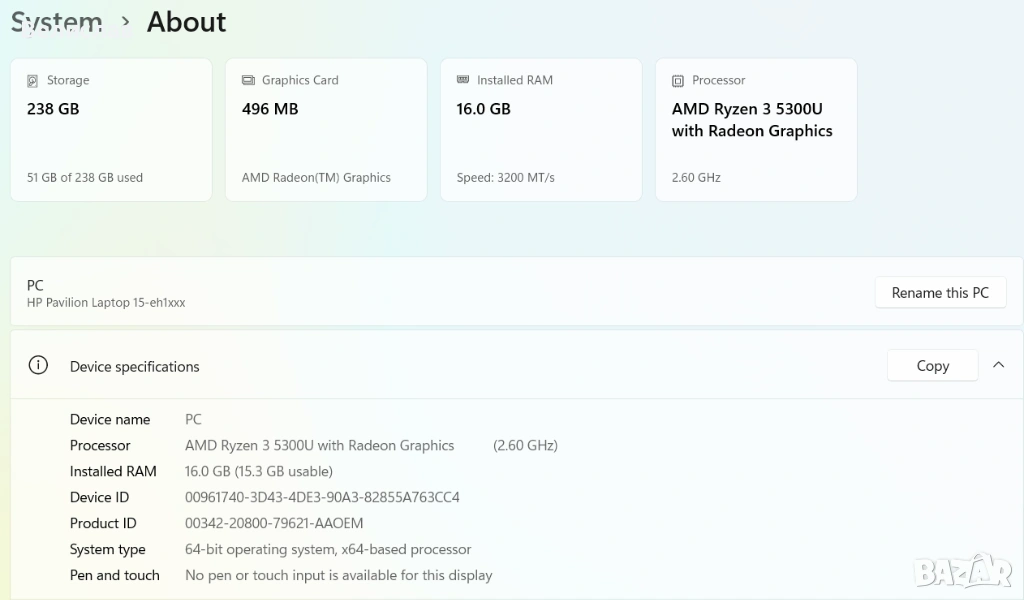Click the Graphics Card icon
This screenshot has width=1024, height=600.
point(248,80)
